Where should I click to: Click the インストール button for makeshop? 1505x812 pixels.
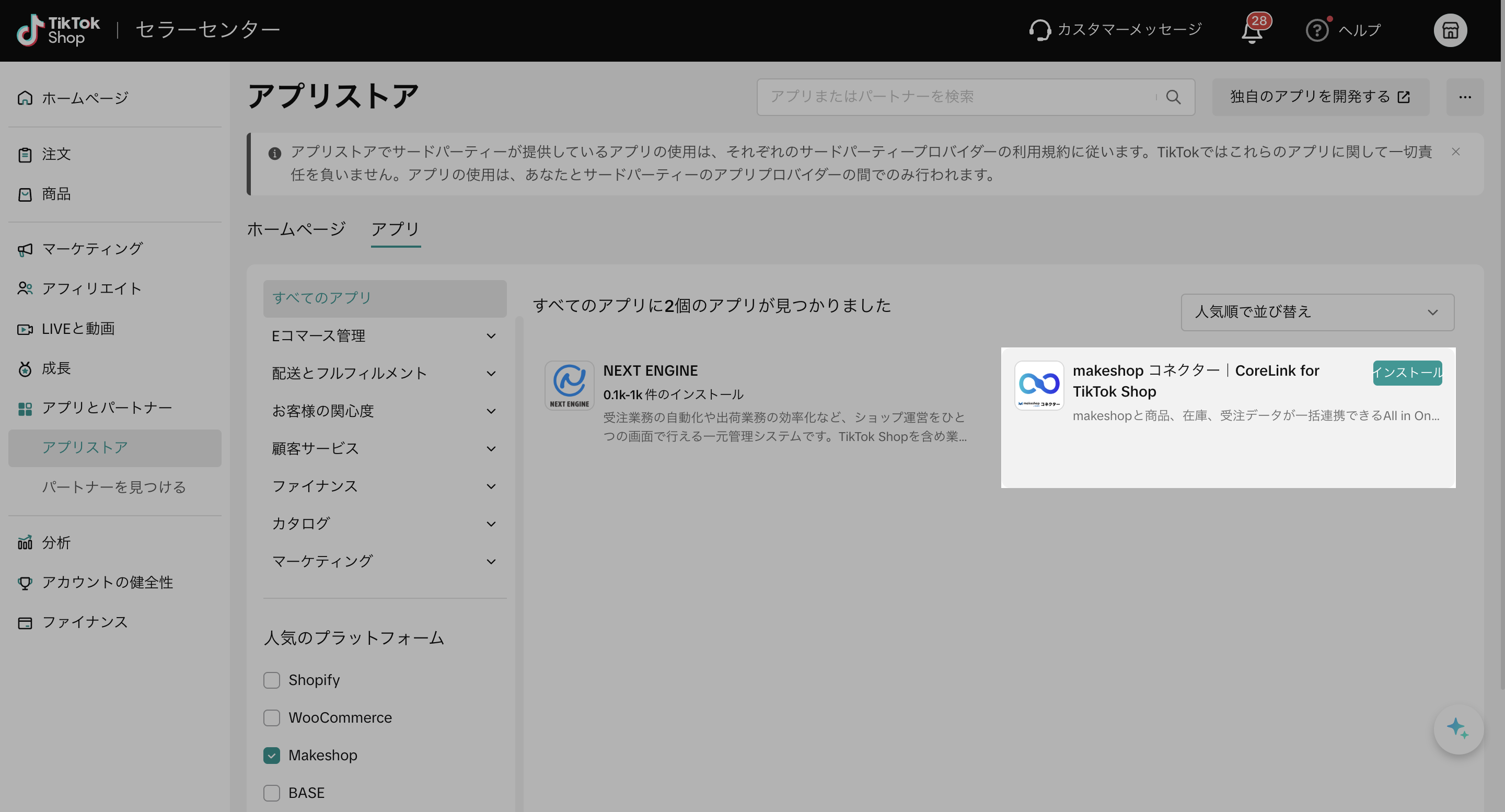1407,373
